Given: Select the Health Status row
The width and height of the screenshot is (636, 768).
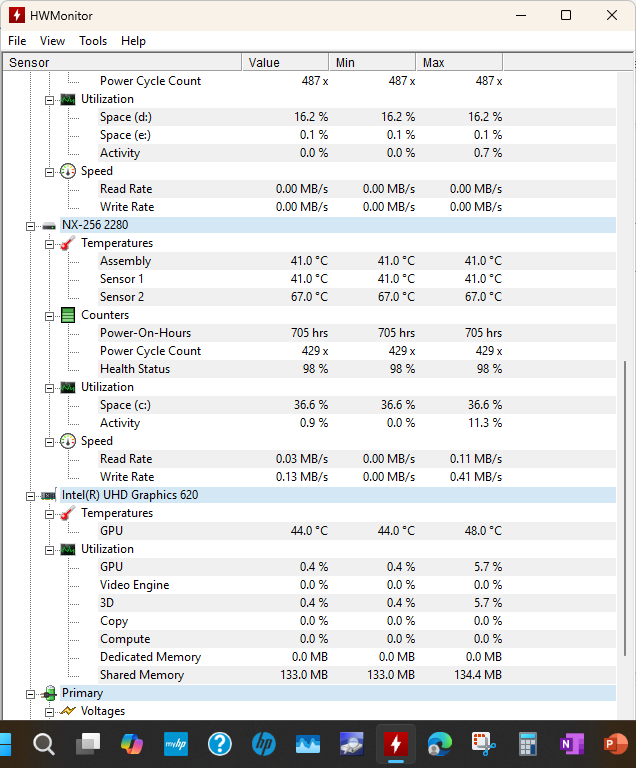Looking at the screenshot, I should (309, 369).
